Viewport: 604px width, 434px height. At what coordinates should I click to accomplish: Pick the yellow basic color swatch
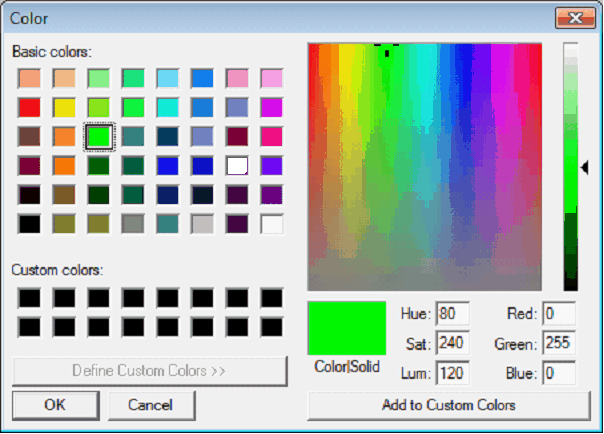(64, 107)
